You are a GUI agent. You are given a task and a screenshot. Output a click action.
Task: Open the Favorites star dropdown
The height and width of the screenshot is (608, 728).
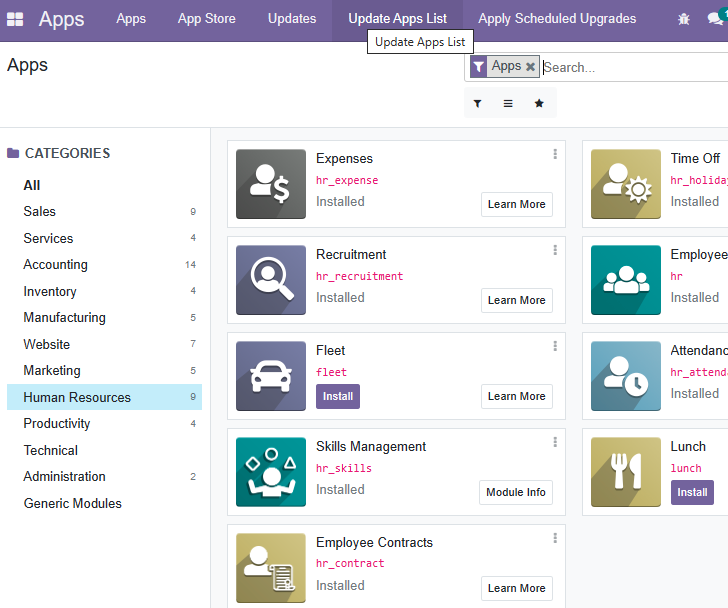pos(539,103)
